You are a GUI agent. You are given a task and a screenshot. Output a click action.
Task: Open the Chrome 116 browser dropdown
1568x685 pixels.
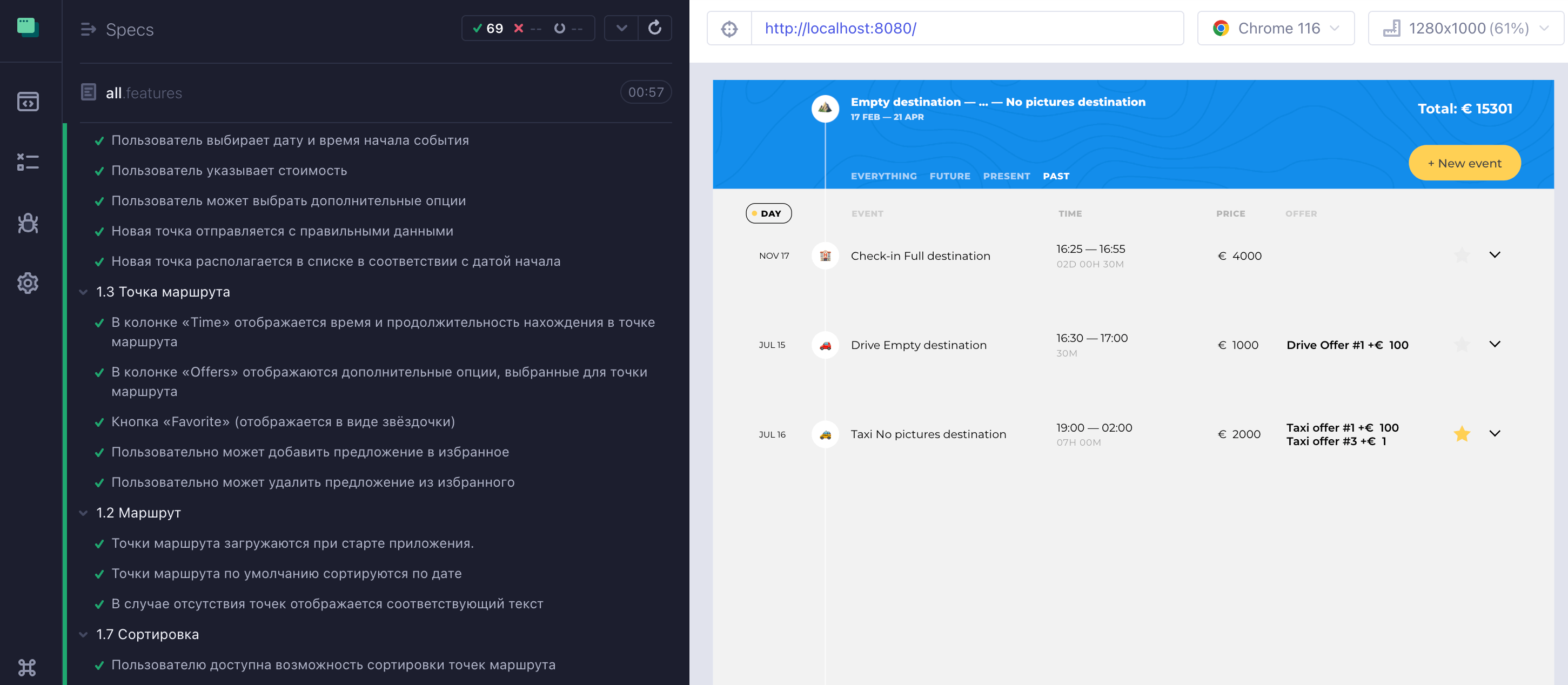pos(1276,29)
